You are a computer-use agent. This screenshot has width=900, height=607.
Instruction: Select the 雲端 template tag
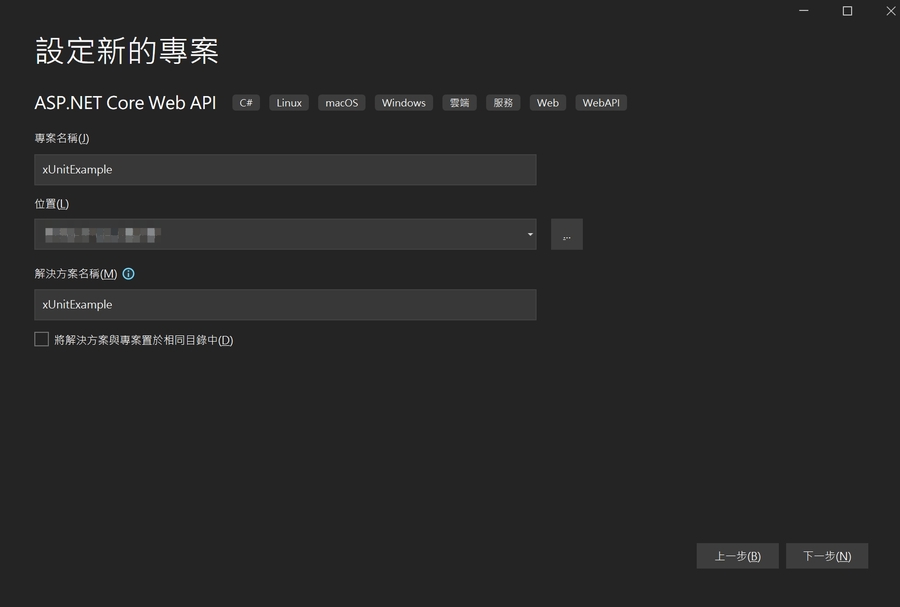point(459,102)
